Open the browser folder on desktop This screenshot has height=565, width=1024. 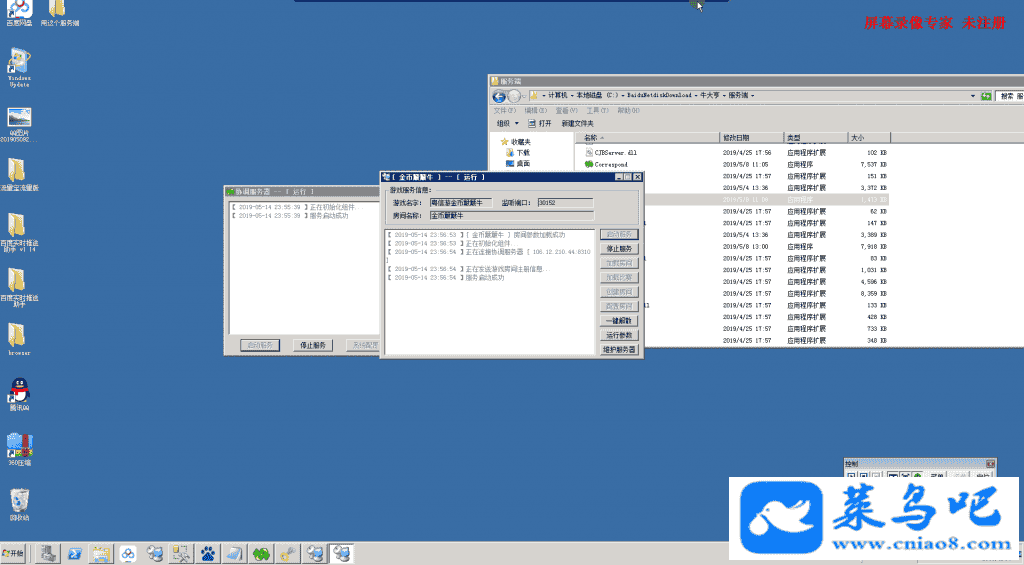click(x=19, y=336)
